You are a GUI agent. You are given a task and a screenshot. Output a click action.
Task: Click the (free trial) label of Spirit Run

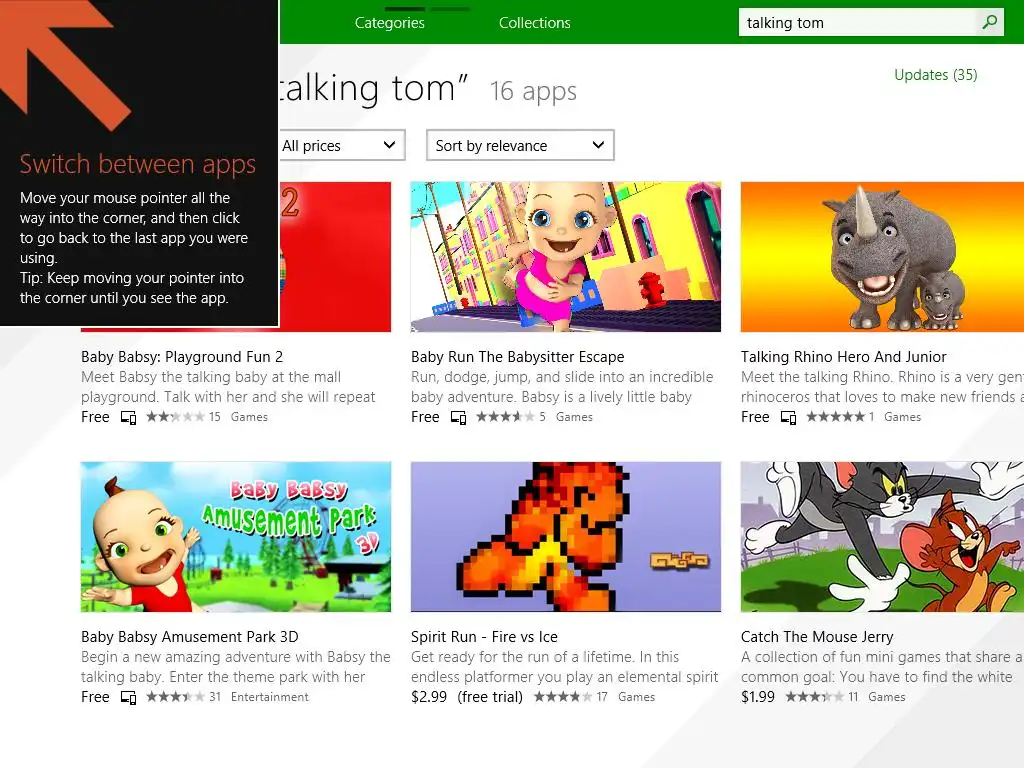pyautogui.click(x=490, y=697)
